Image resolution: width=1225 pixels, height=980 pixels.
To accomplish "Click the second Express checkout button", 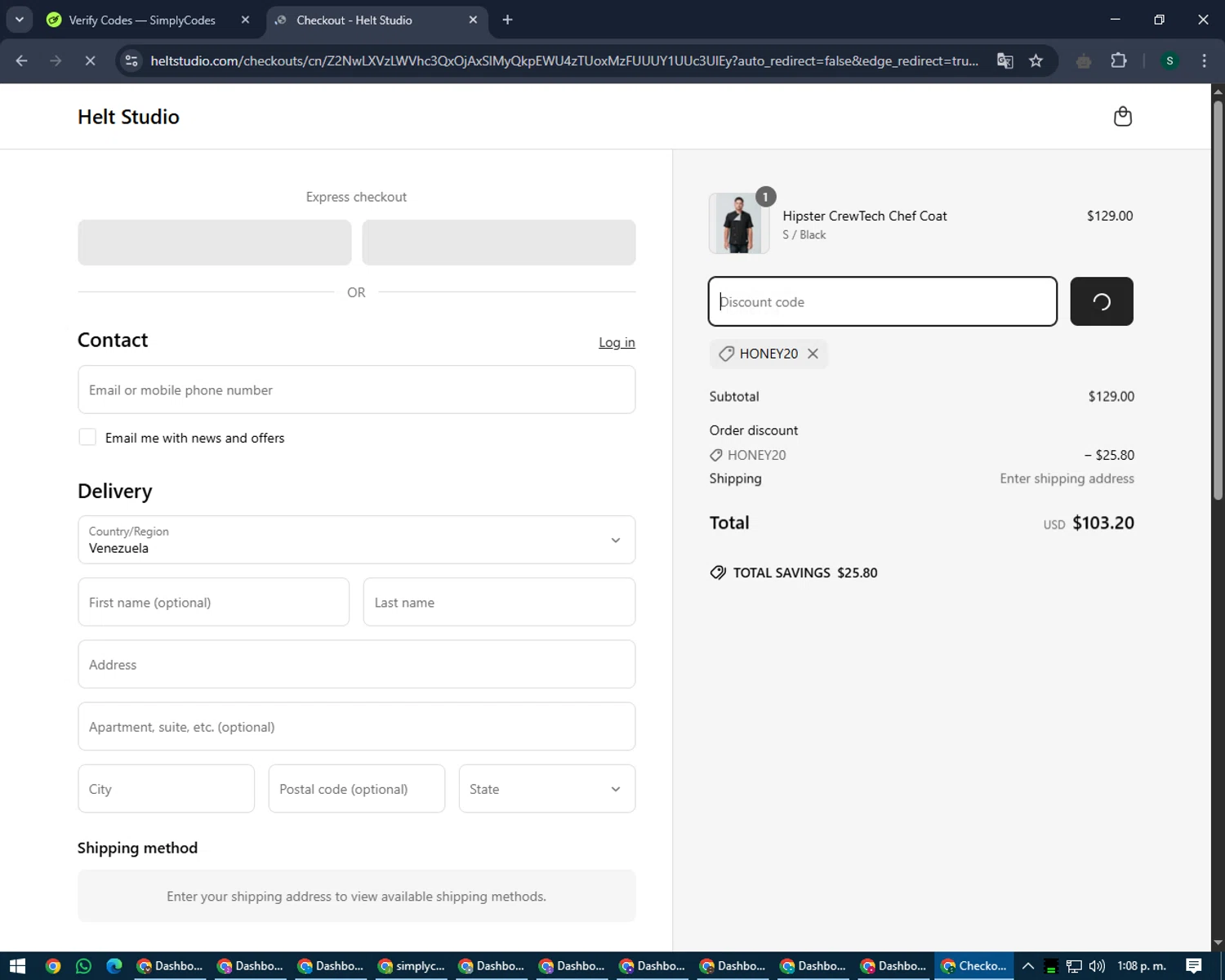I will tap(499, 242).
